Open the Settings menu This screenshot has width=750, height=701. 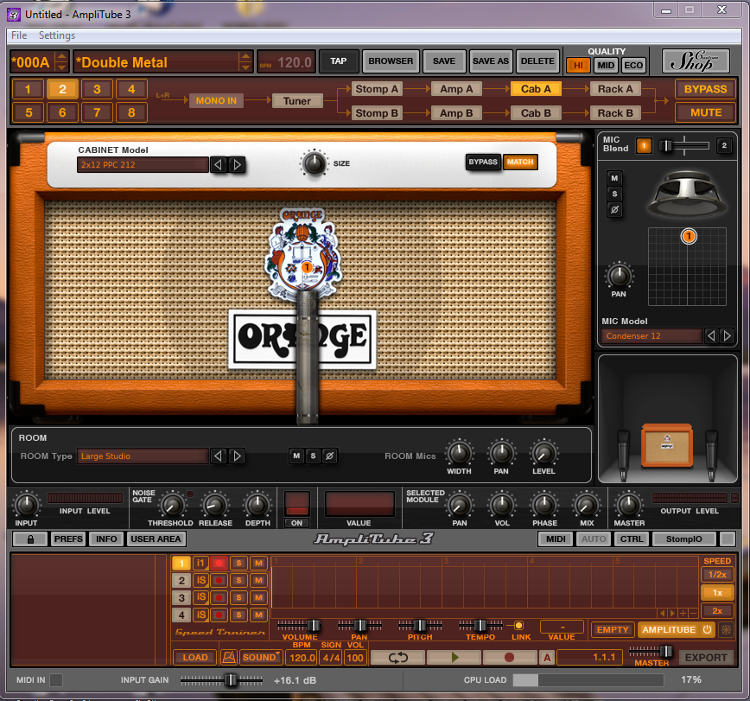[x=57, y=35]
